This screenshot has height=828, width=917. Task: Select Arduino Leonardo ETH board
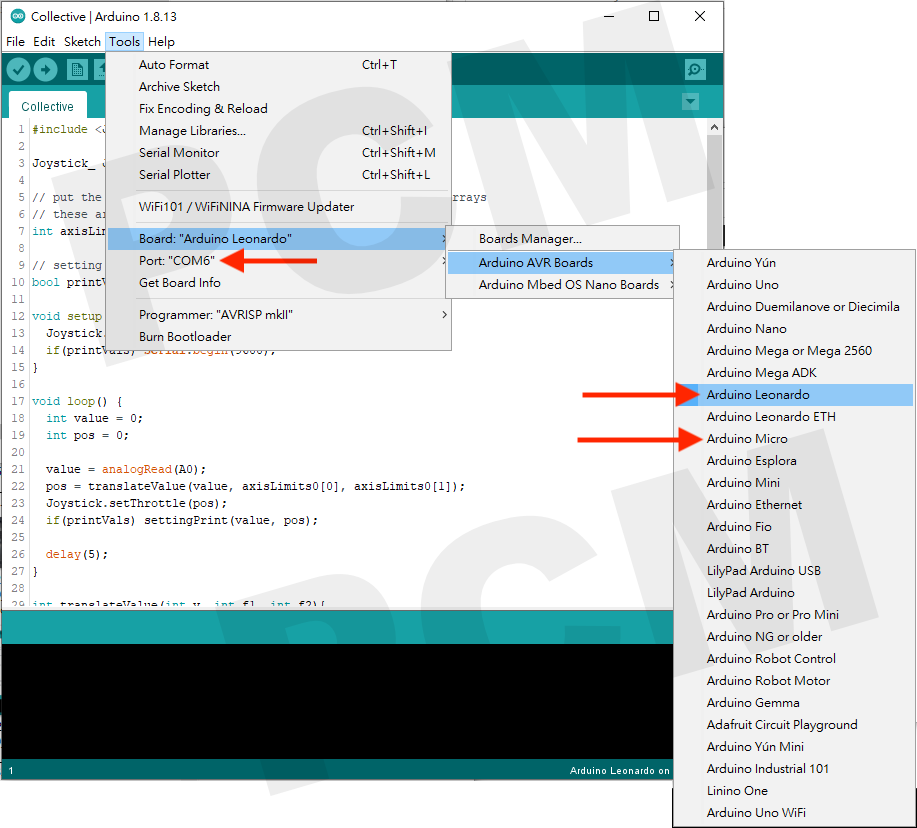794,417
